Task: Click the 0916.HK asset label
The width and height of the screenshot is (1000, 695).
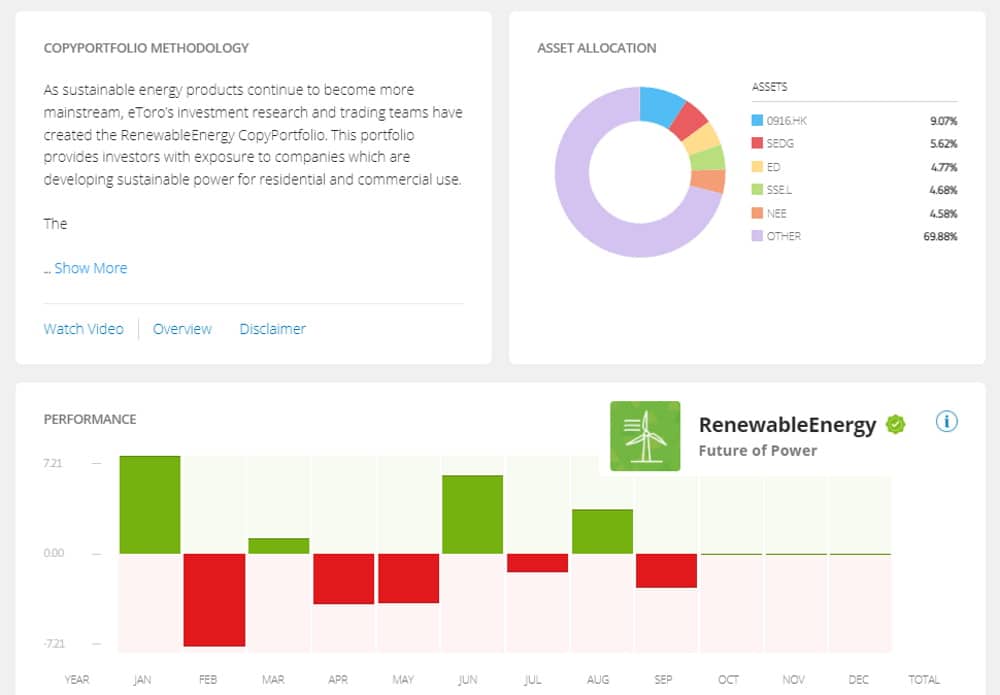Action: (786, 121)
